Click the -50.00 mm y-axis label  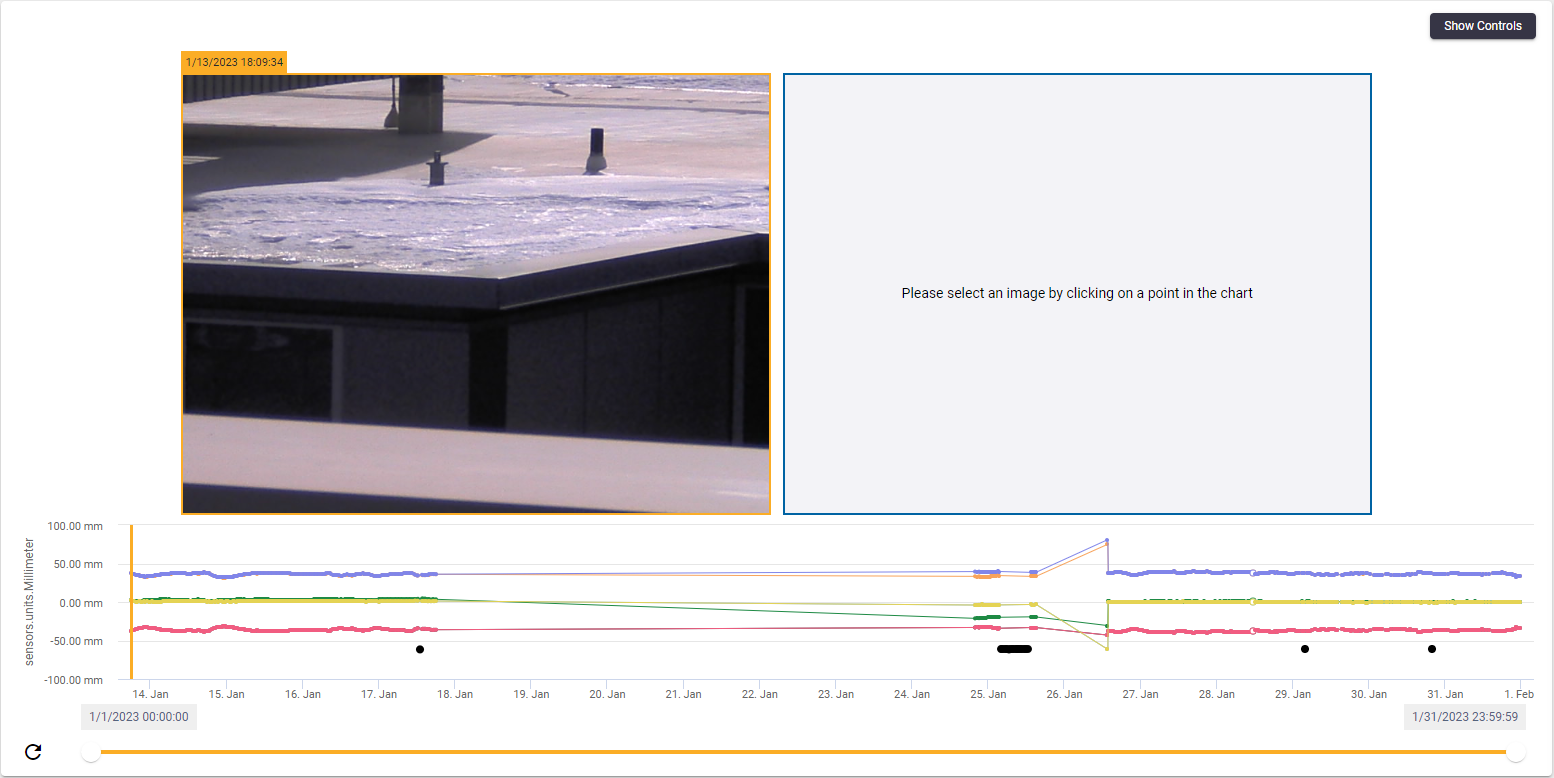(78, 641)
